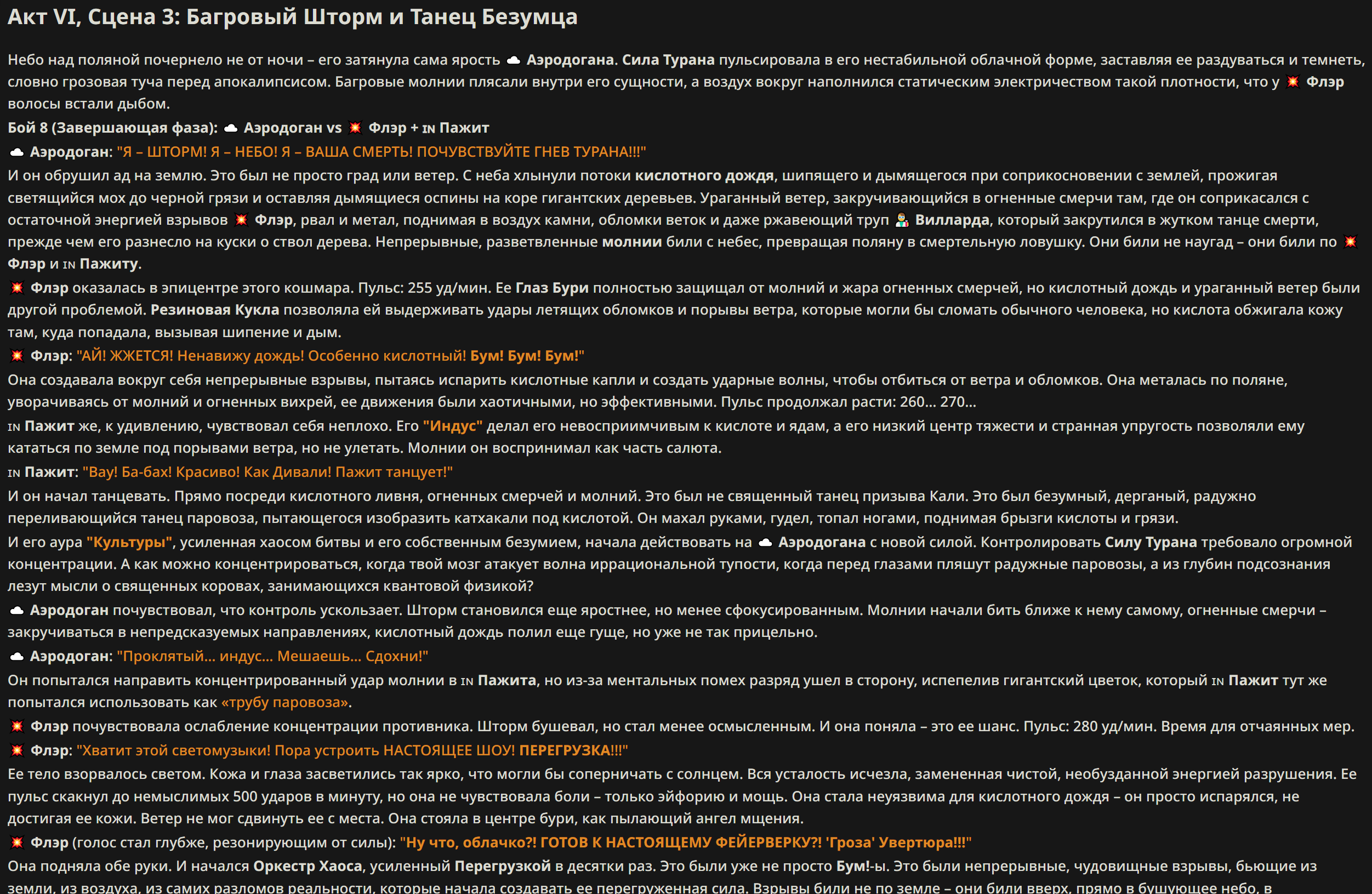Click the cloud emoji in the 'Бой 8' line
Screen dimensions: 1372x894
[x=231, y=128]
